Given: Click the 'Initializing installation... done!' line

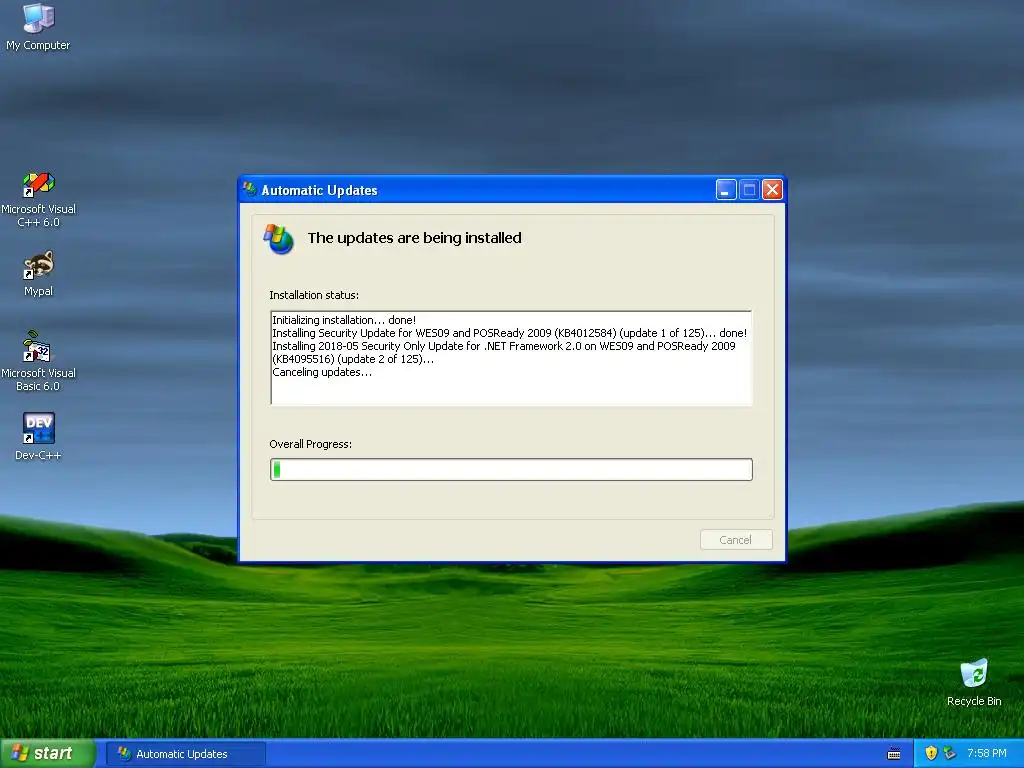Looking at the screenshot, I should (344, 320).
